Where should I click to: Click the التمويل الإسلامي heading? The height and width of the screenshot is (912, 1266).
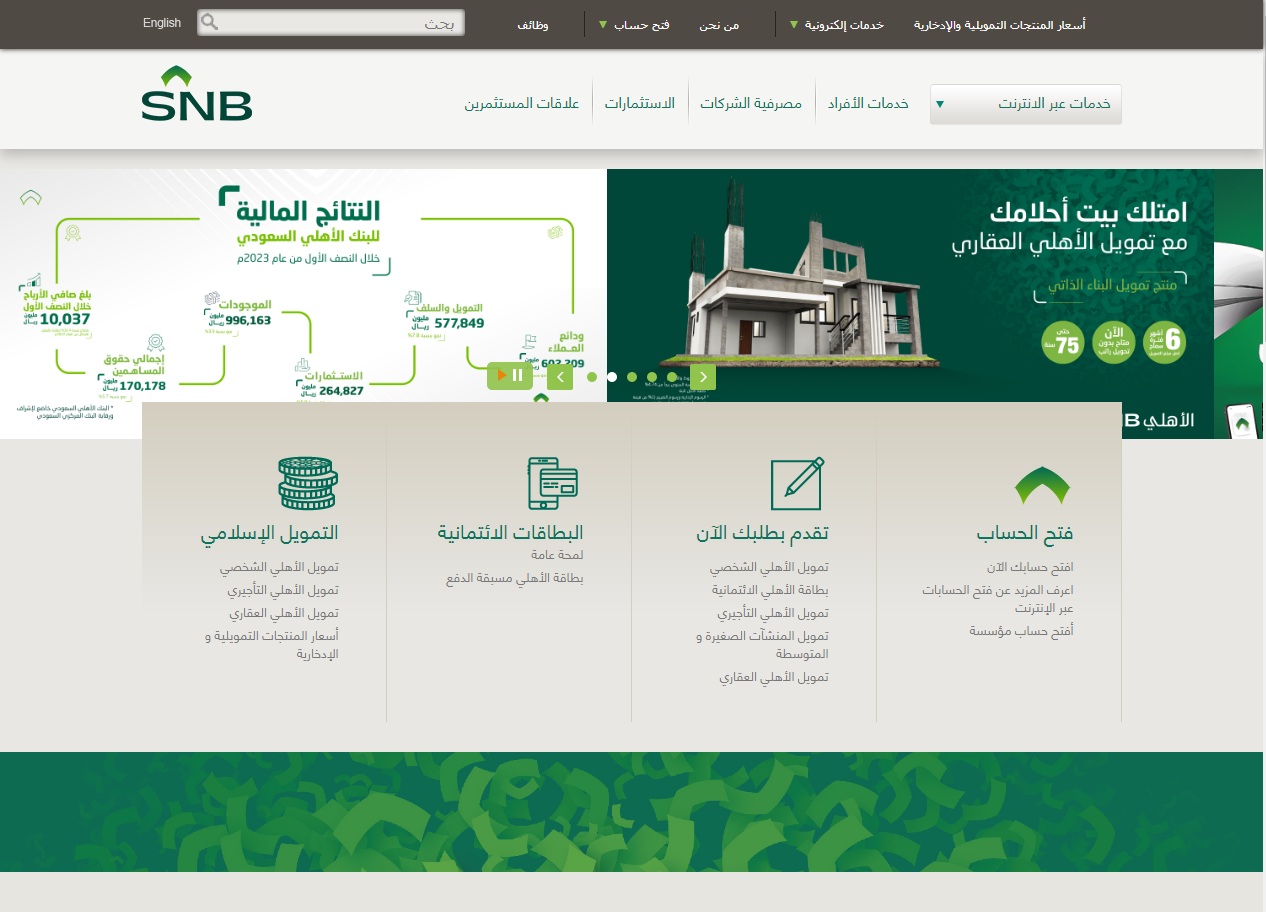pyautogui.click(x=270, y=534)
